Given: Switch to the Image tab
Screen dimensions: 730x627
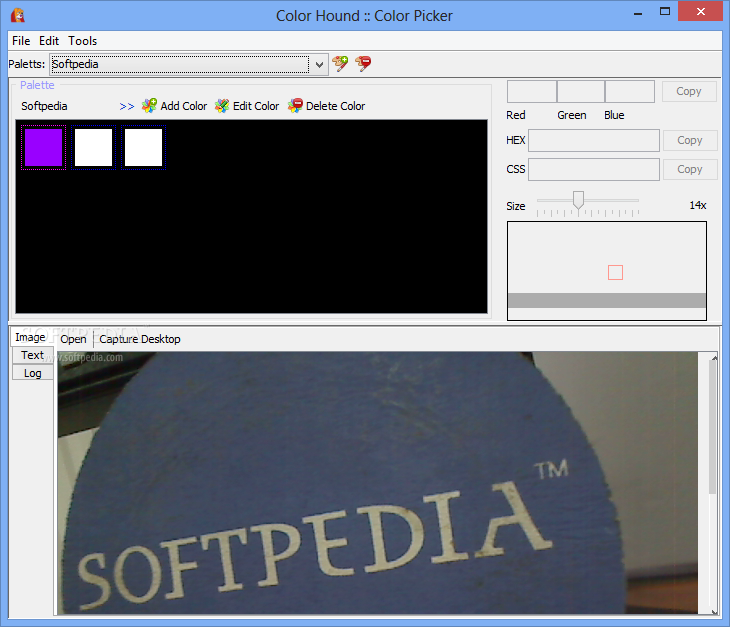Looking at the screenshot, I should pos(30,337).
